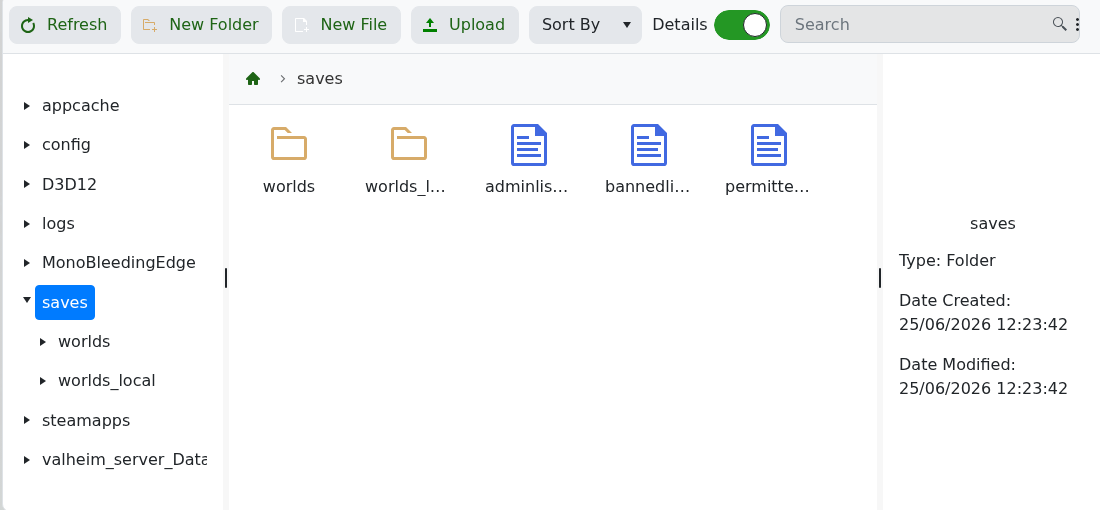Click the Upload button label
Screen dimensions: 1100x510
click(x=477, y=25)
